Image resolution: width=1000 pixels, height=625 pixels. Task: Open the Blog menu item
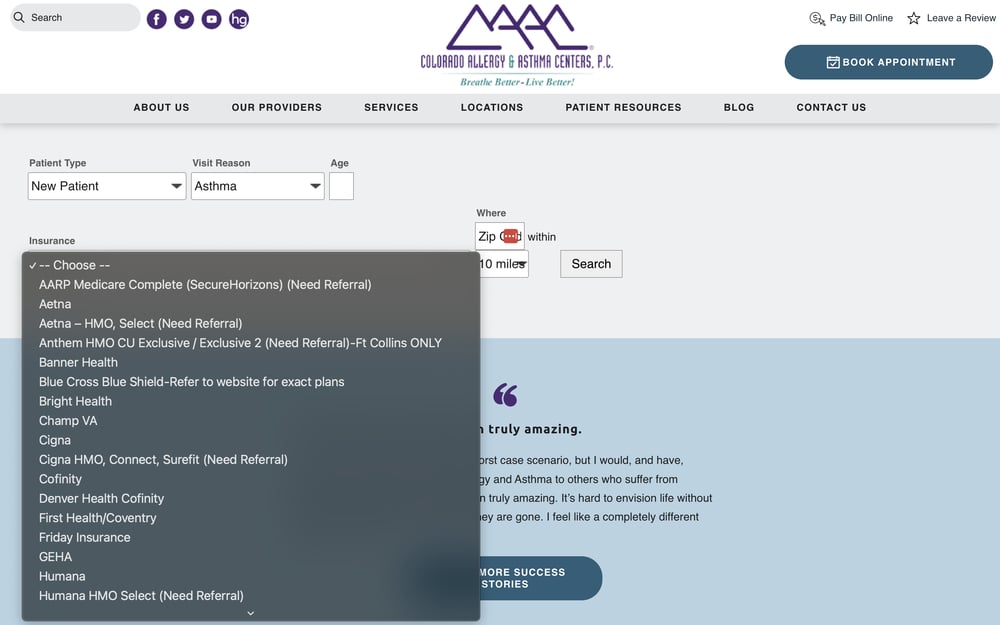pyautogui.click(x=739, y=107)
